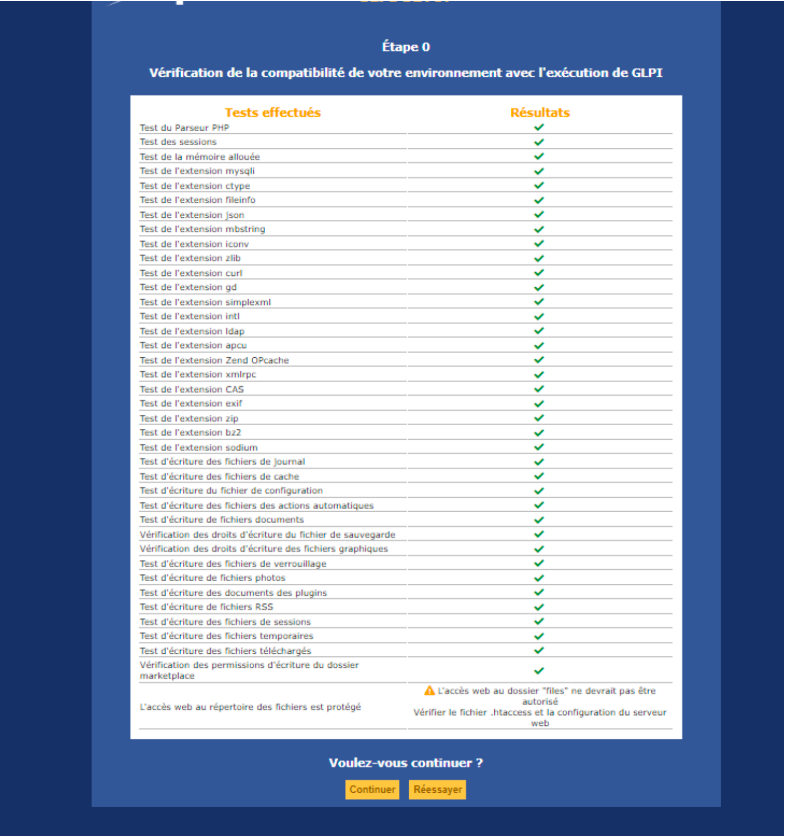This screenshot has height=836, width=785.
Task: Click "L'accès web au répertoire des fichiers" label
Action: [x=236, y=707]
